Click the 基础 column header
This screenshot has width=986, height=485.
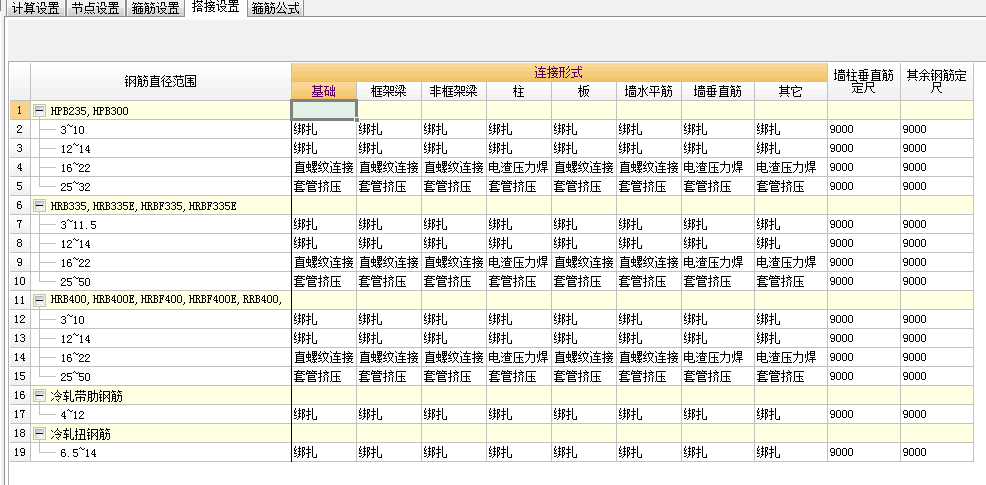pos(324,91)
